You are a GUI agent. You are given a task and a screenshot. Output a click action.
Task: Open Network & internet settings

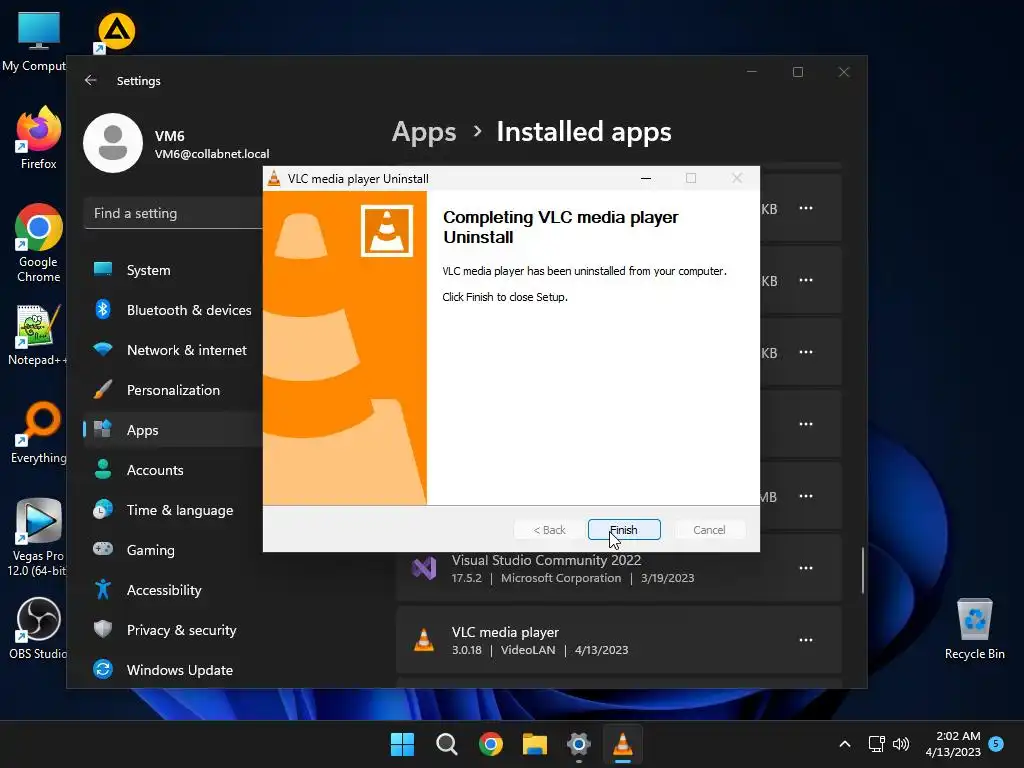(x=174, y=350)
